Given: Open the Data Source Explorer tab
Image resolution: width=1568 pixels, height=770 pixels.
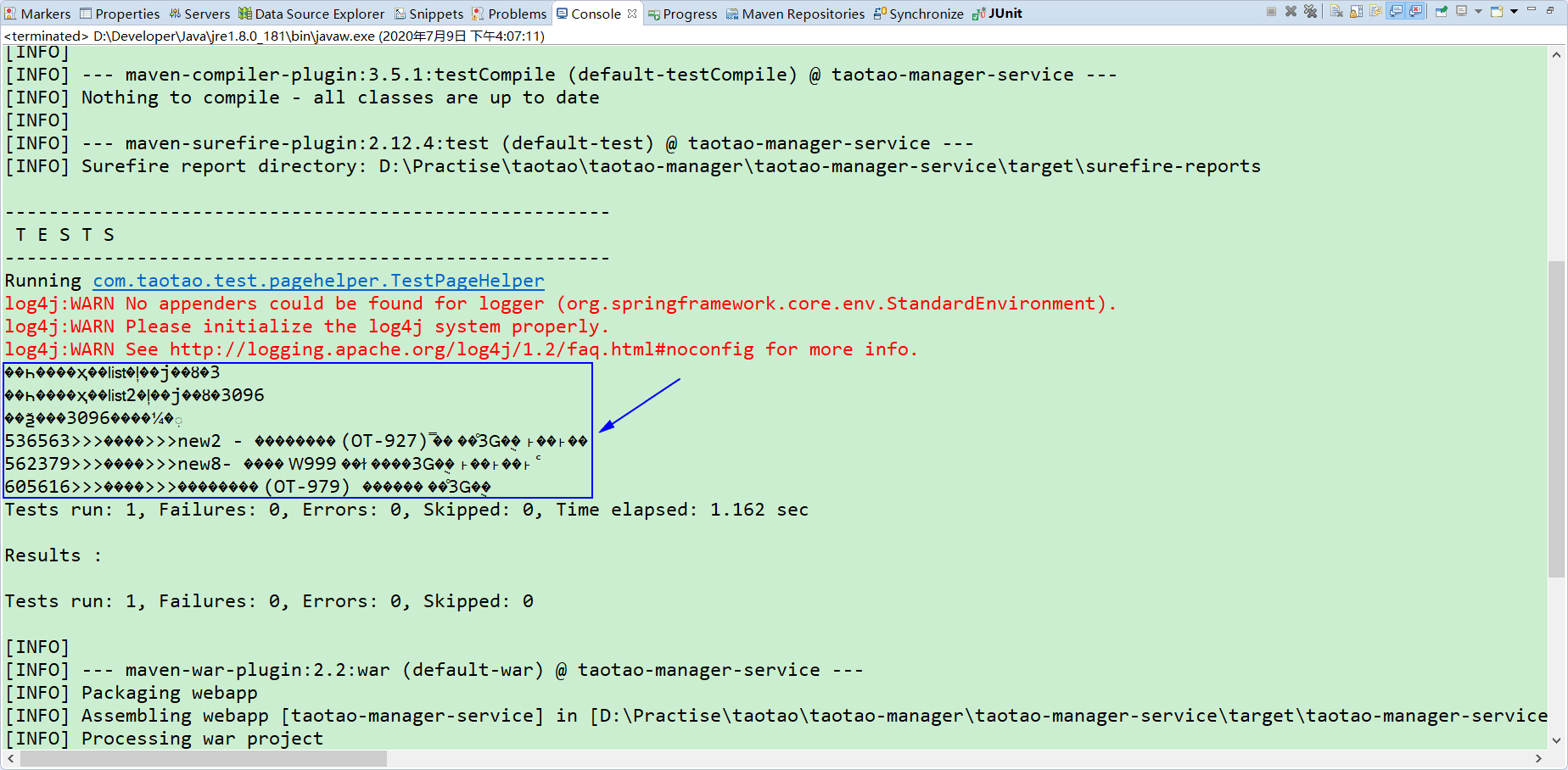Looking at the screenshot, I should tap(311, 14).
